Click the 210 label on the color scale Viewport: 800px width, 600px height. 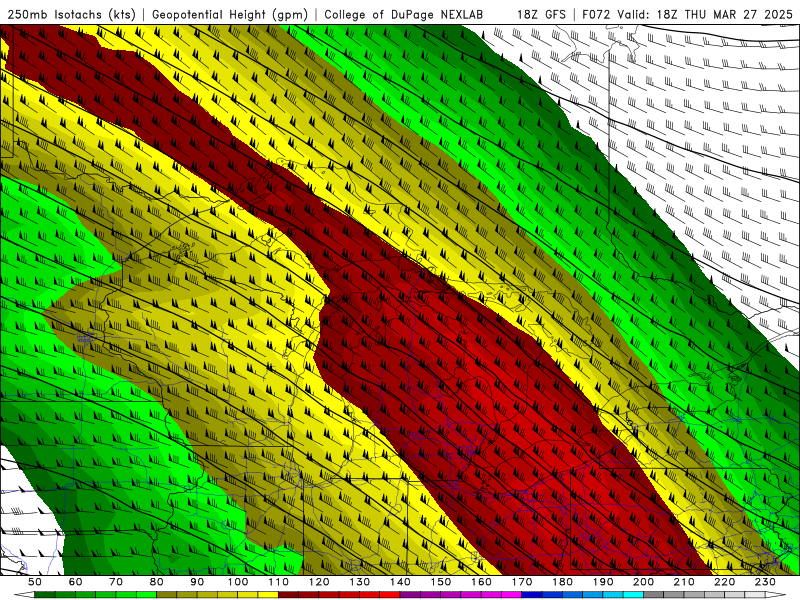(x=684, y=582)
